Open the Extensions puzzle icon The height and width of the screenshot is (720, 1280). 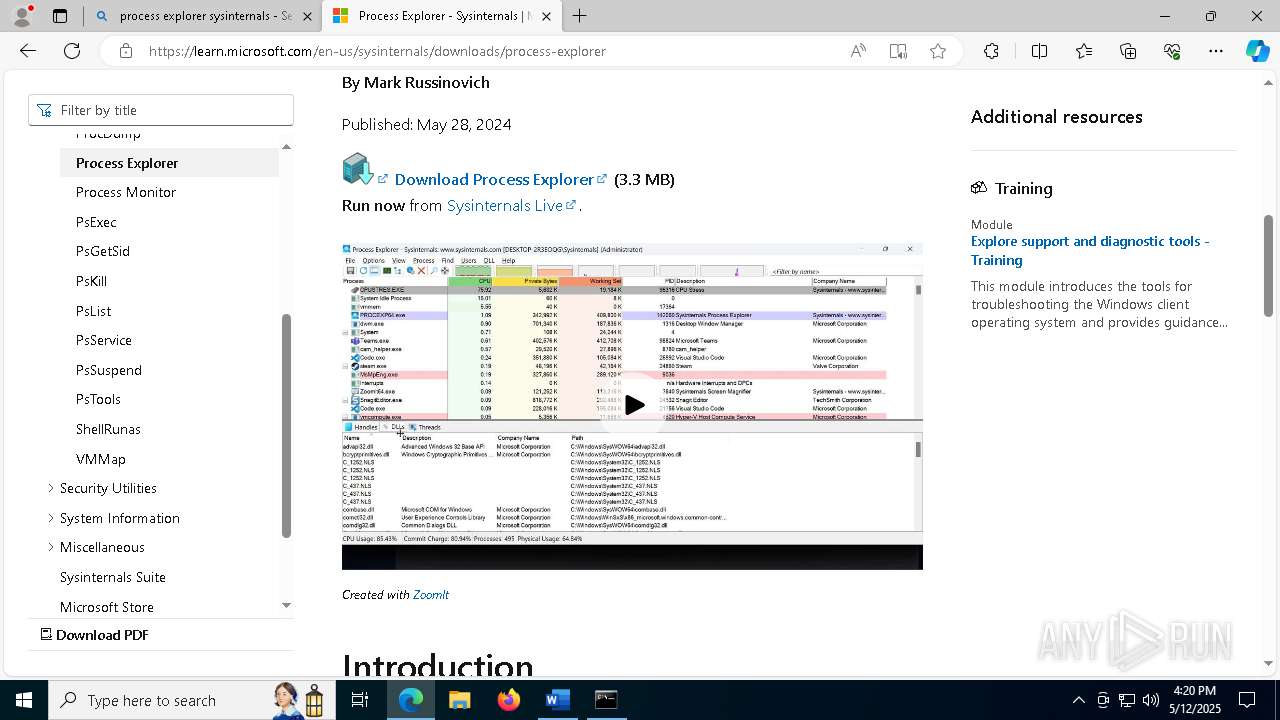pos(991,51)
